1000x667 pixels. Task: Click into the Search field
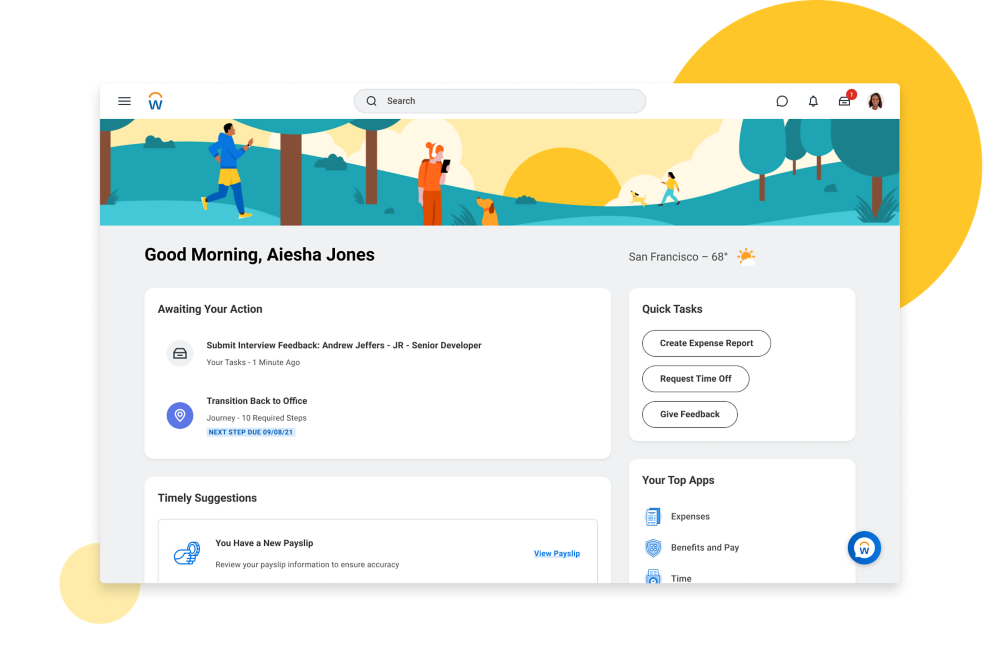[500, 101]
